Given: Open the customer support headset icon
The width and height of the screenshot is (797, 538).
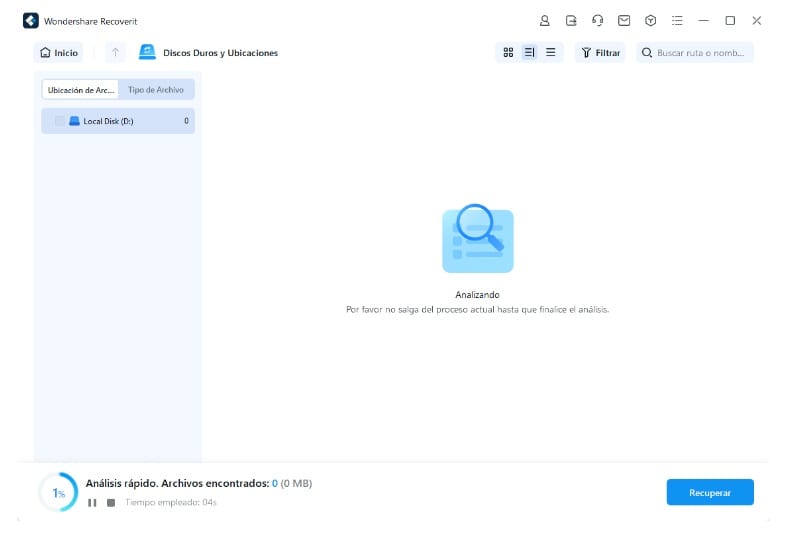Looking at the screenshot, I should [x=597, y=21].
